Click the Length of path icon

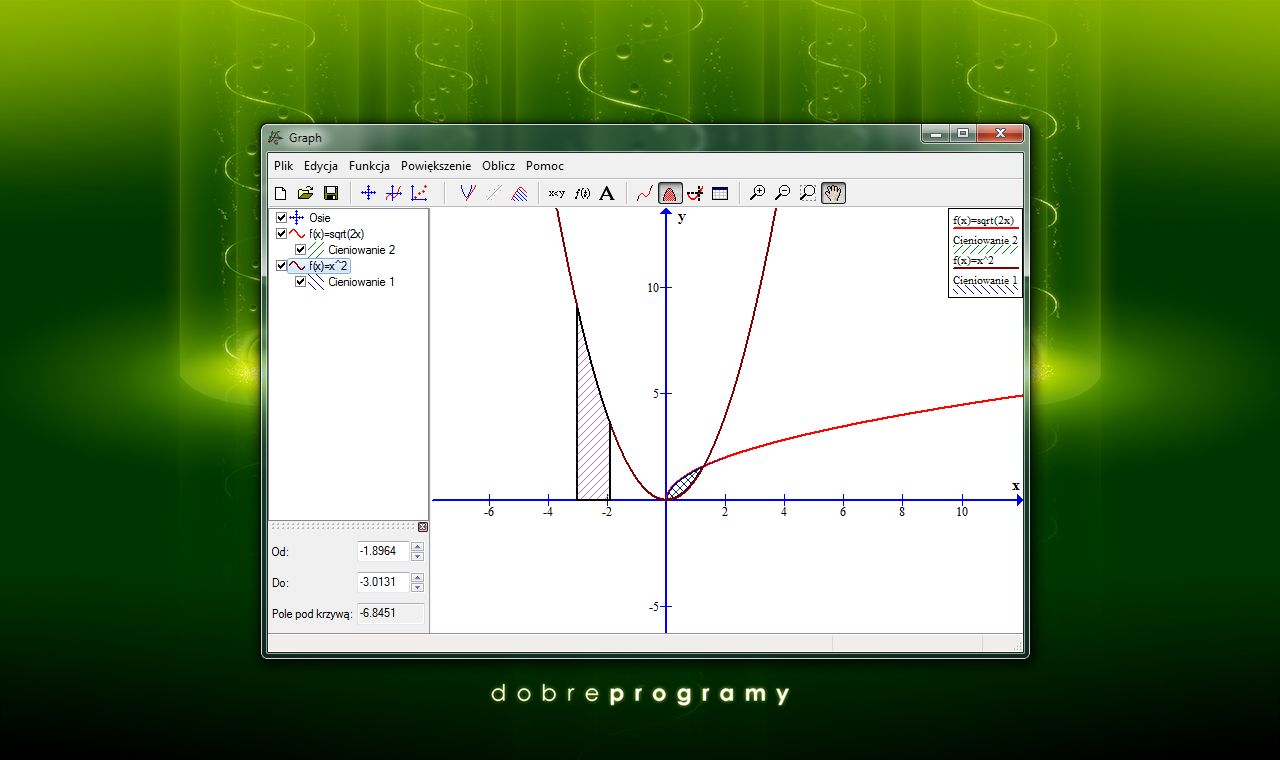tap(695, 193)
